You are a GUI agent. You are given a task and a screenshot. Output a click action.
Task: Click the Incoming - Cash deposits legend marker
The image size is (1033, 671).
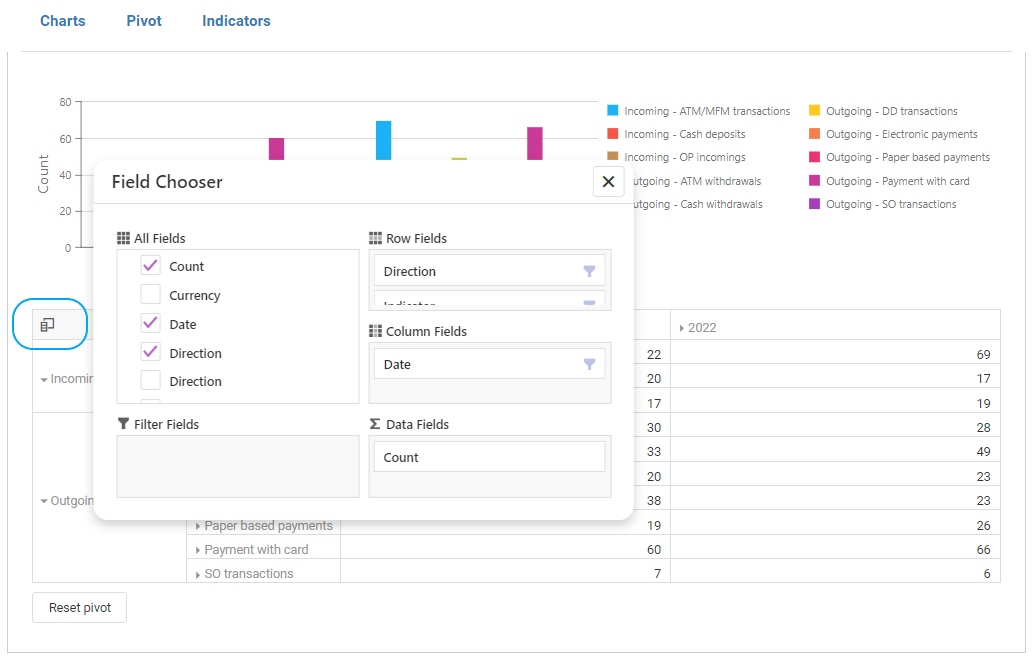613,134
